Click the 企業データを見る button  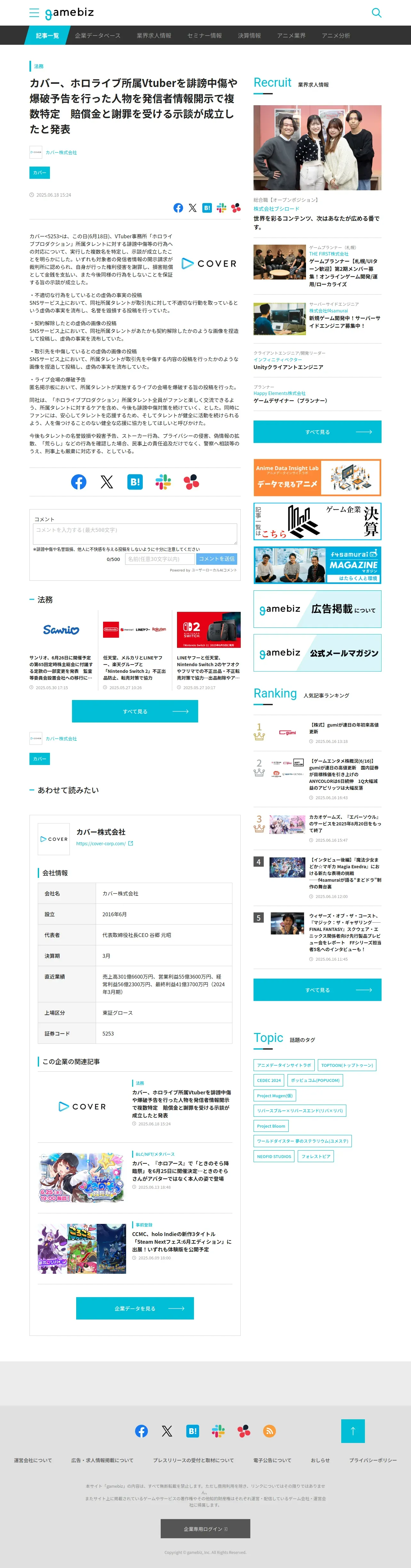(134, 1308)
